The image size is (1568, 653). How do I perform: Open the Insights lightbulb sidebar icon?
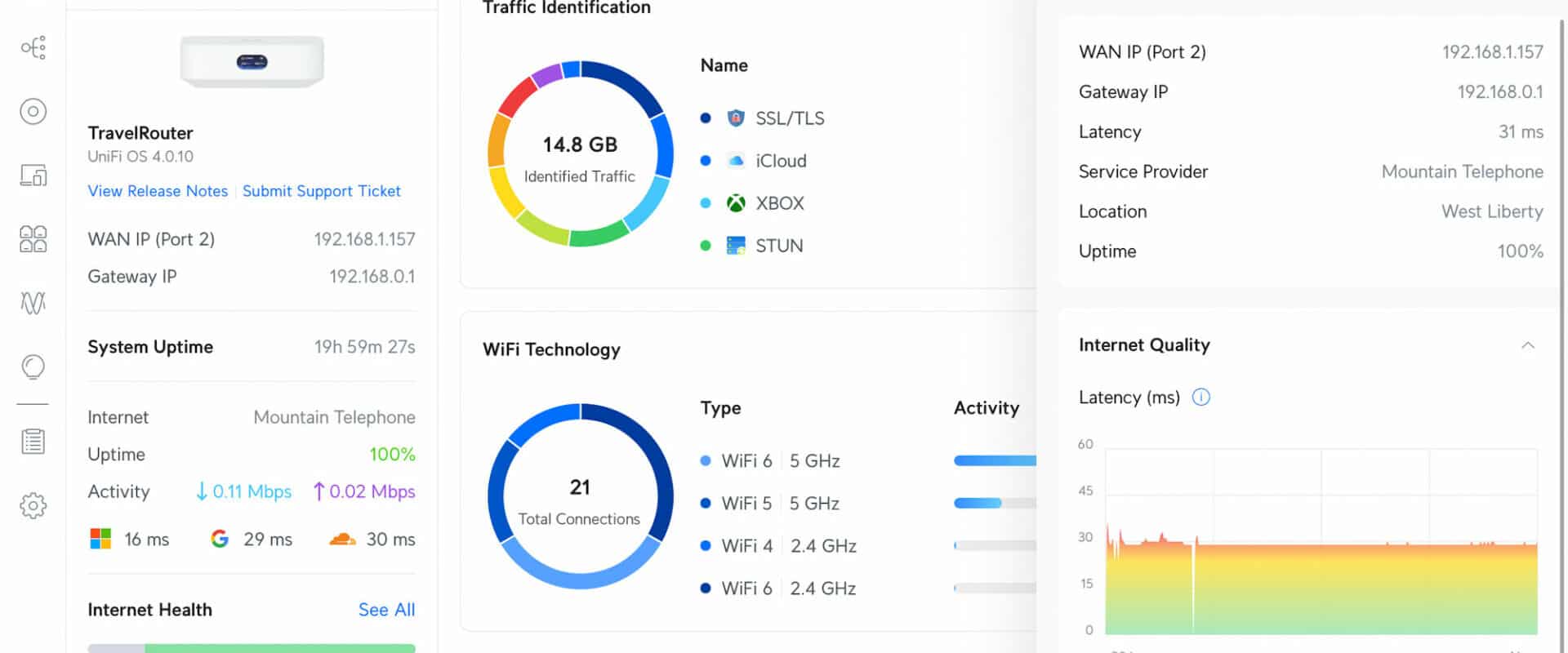(x=33, y=367)
